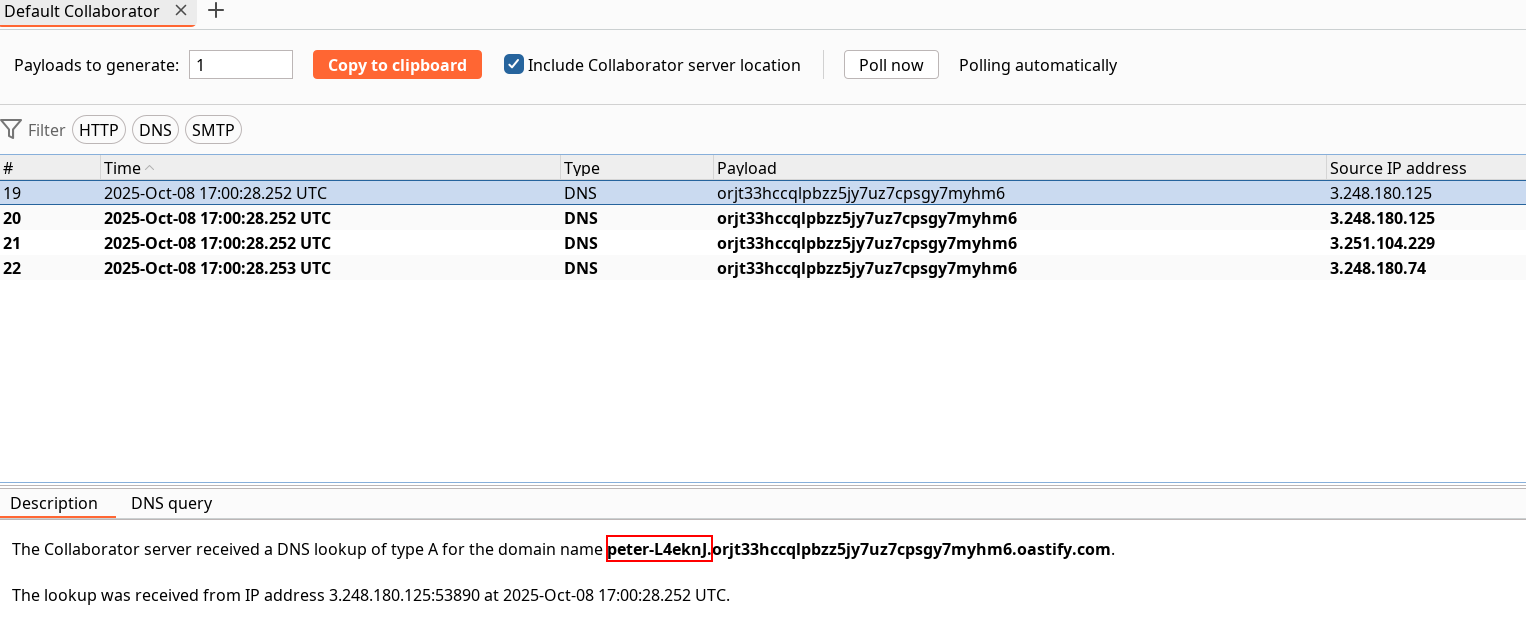Add a new Collaborator tab
This screenshot has width=1526, height=619.
pos(216,11)
